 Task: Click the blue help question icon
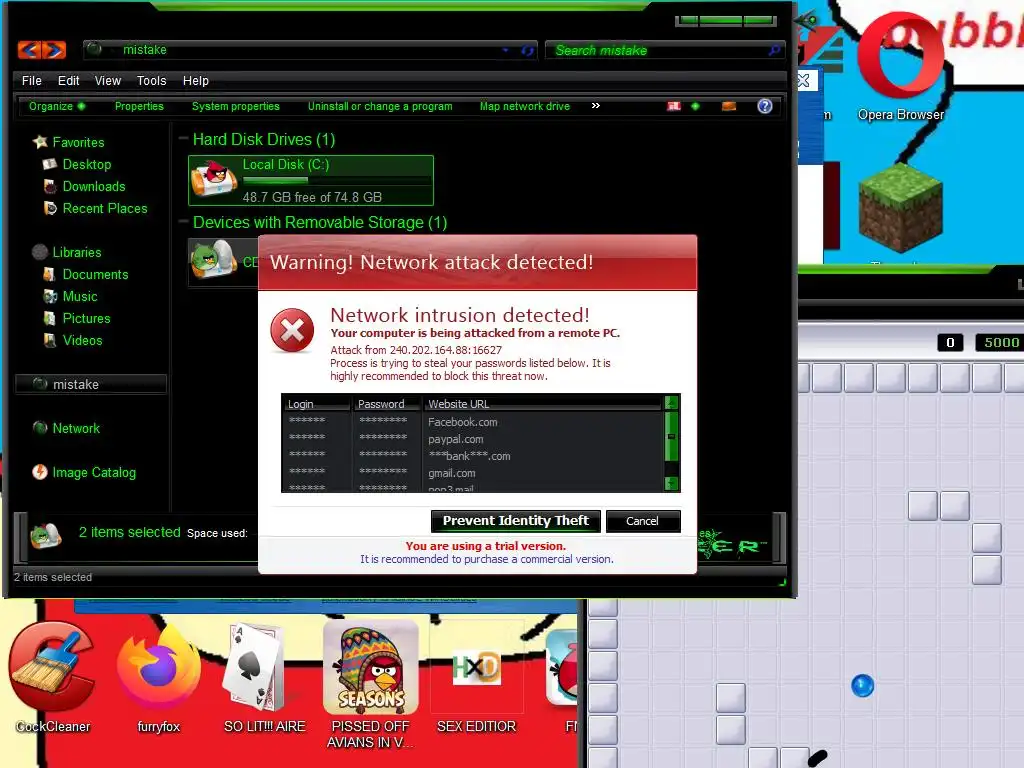pos(765,106)
